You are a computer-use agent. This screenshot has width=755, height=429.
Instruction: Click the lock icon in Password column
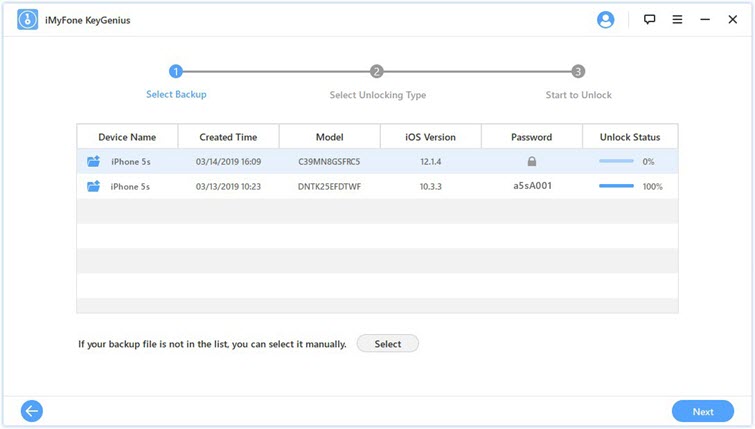coord(531,161)
